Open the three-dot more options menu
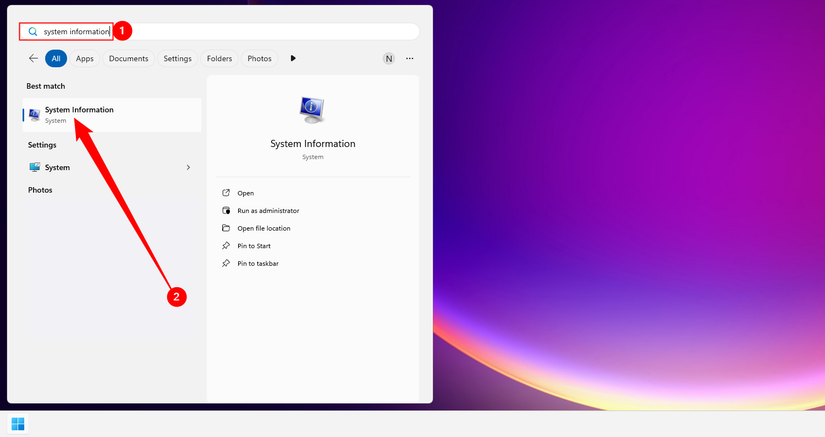Viewport: 825px width, 437px height. [410, 58]
